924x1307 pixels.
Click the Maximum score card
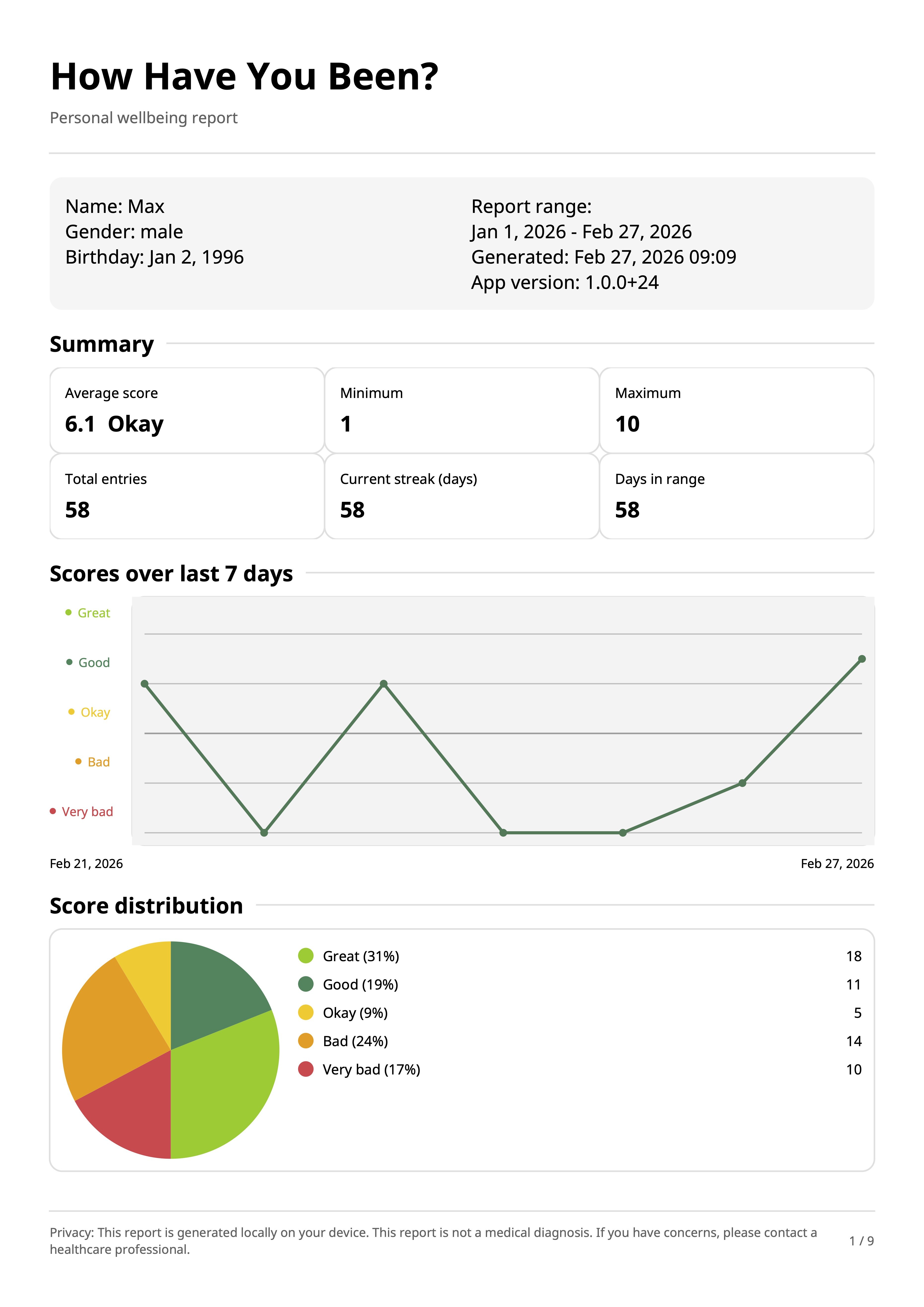[737, 410]
